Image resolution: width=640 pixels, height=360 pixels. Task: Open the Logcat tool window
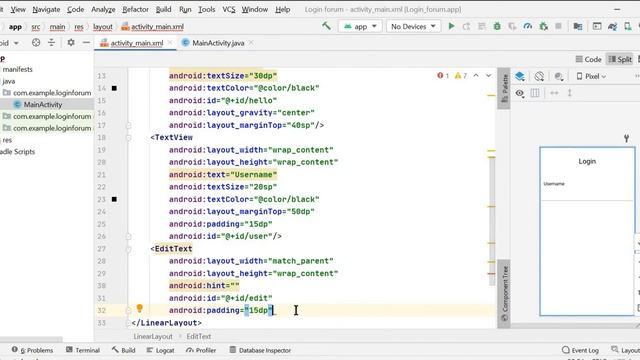160,350
